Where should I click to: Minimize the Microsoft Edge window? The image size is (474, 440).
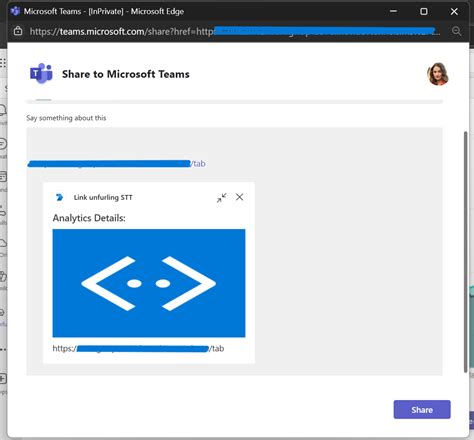click(393, 11)
